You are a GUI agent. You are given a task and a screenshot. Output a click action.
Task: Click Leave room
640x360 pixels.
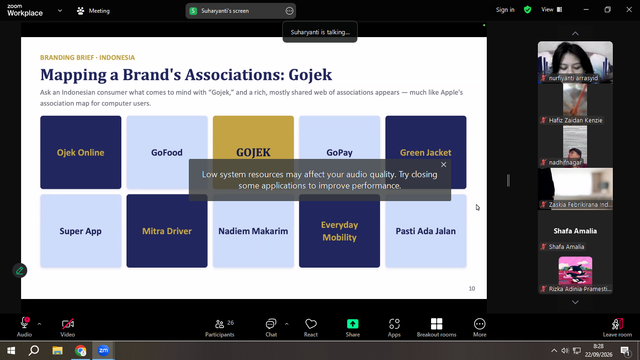click(x=617, y=328)
